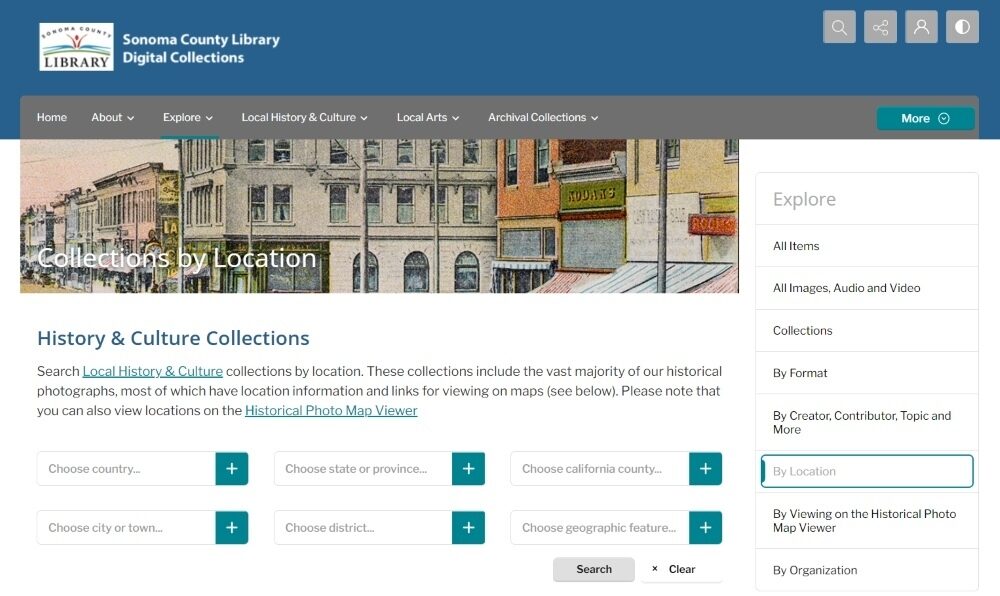This screenshot has width=1000, height=596.
Task: Open the search magnifier icon in header
Action: 839,27
